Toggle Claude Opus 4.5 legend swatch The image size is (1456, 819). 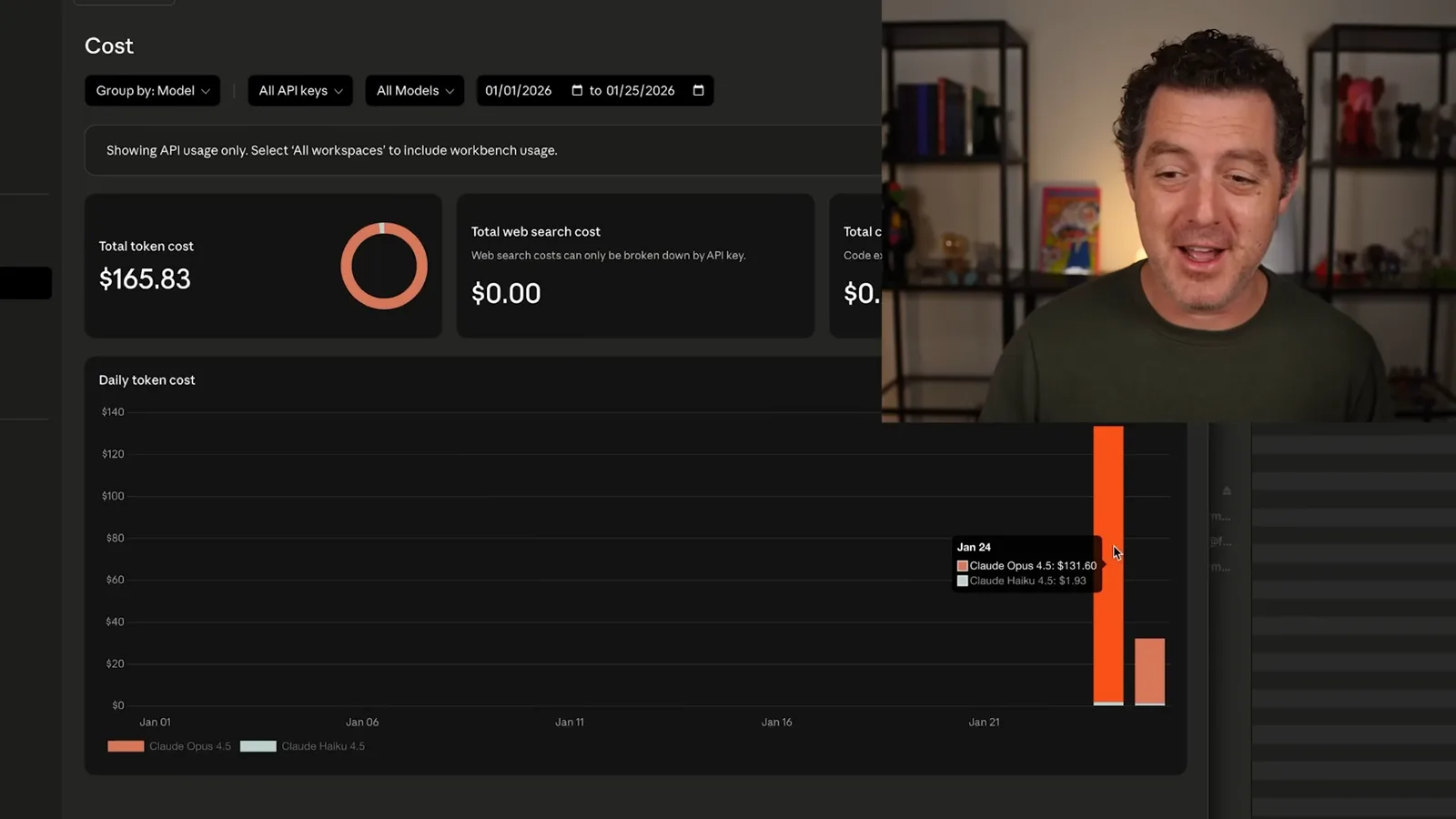[x=126, y=746]
